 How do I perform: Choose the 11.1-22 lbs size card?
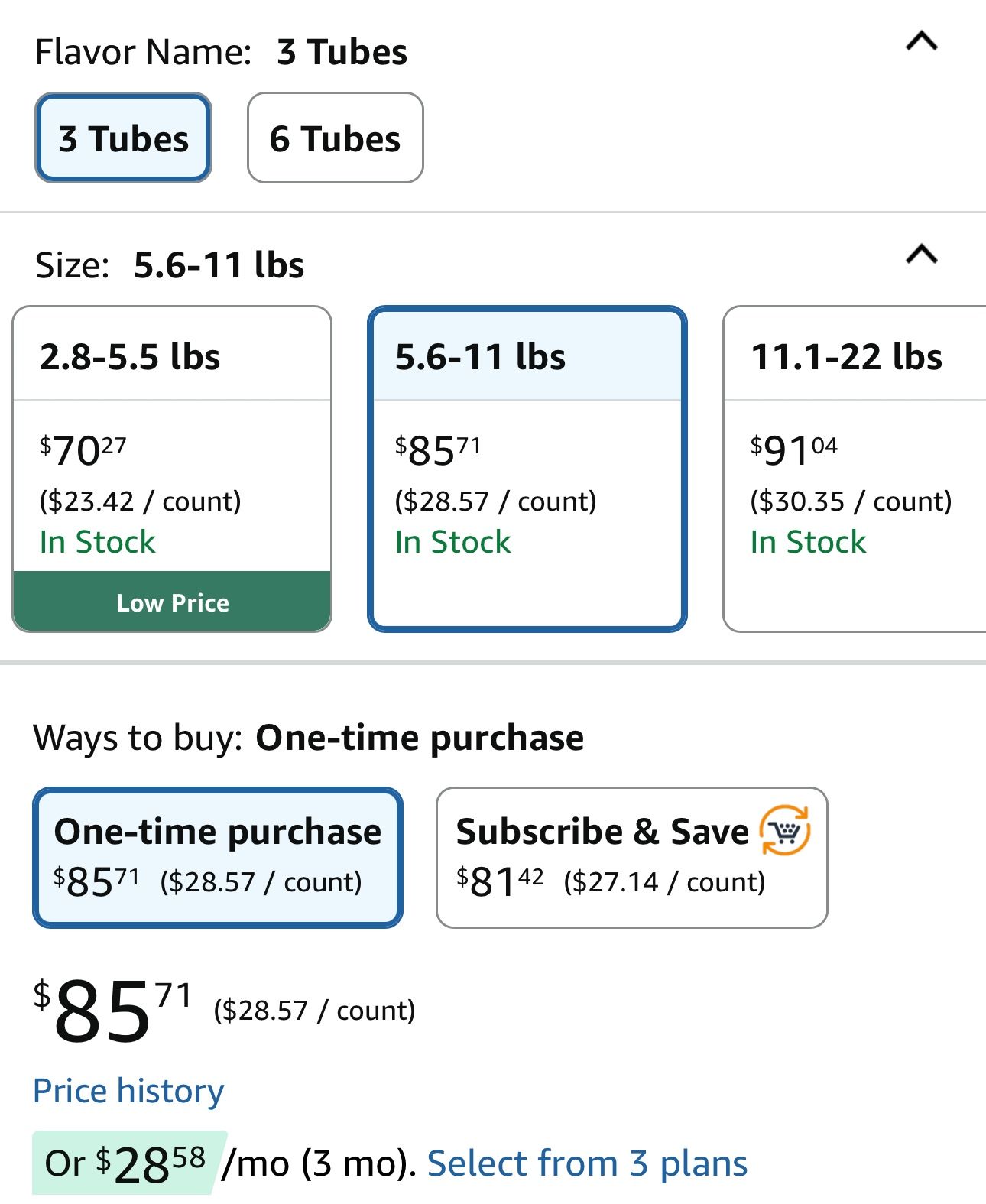[x=855, y=469]
